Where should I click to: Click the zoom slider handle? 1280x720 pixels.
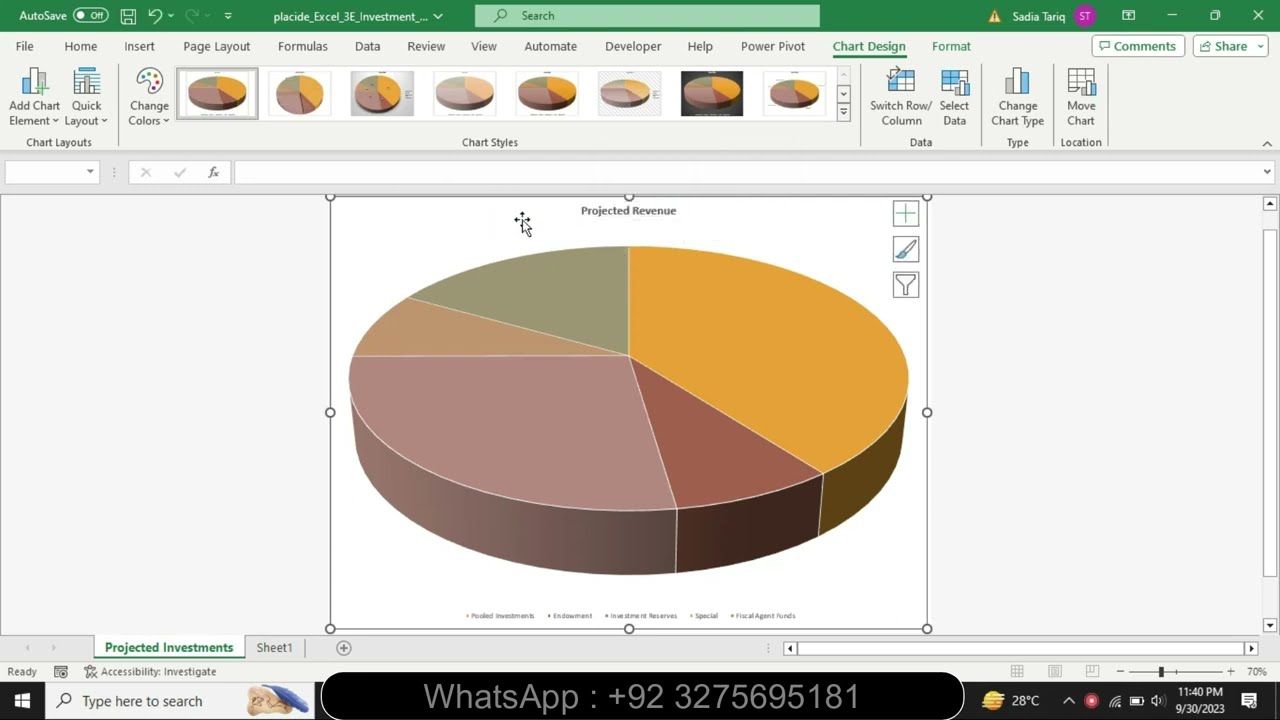(1161, 672)
